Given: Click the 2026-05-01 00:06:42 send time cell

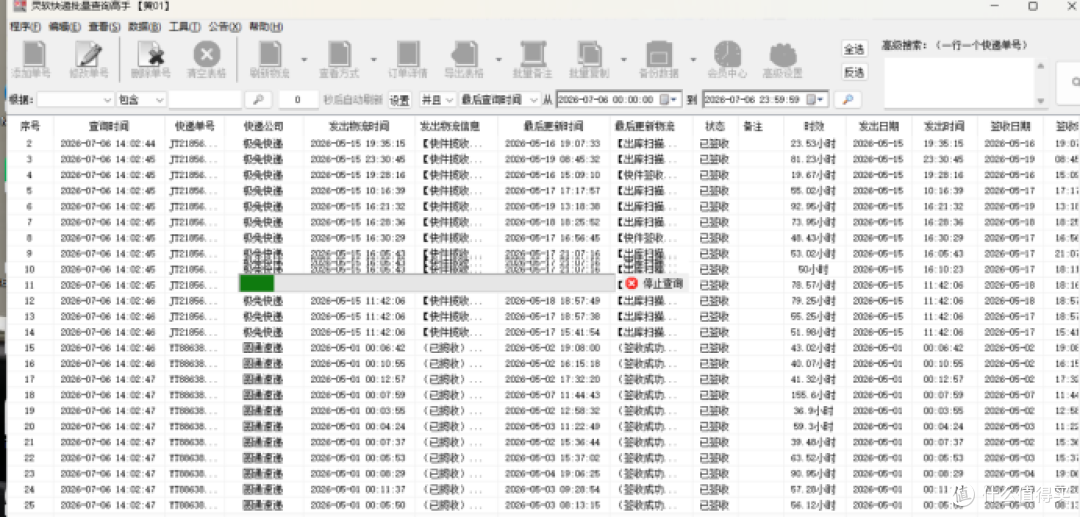Looking at the screenshot, I should click(x=357, y=348).
